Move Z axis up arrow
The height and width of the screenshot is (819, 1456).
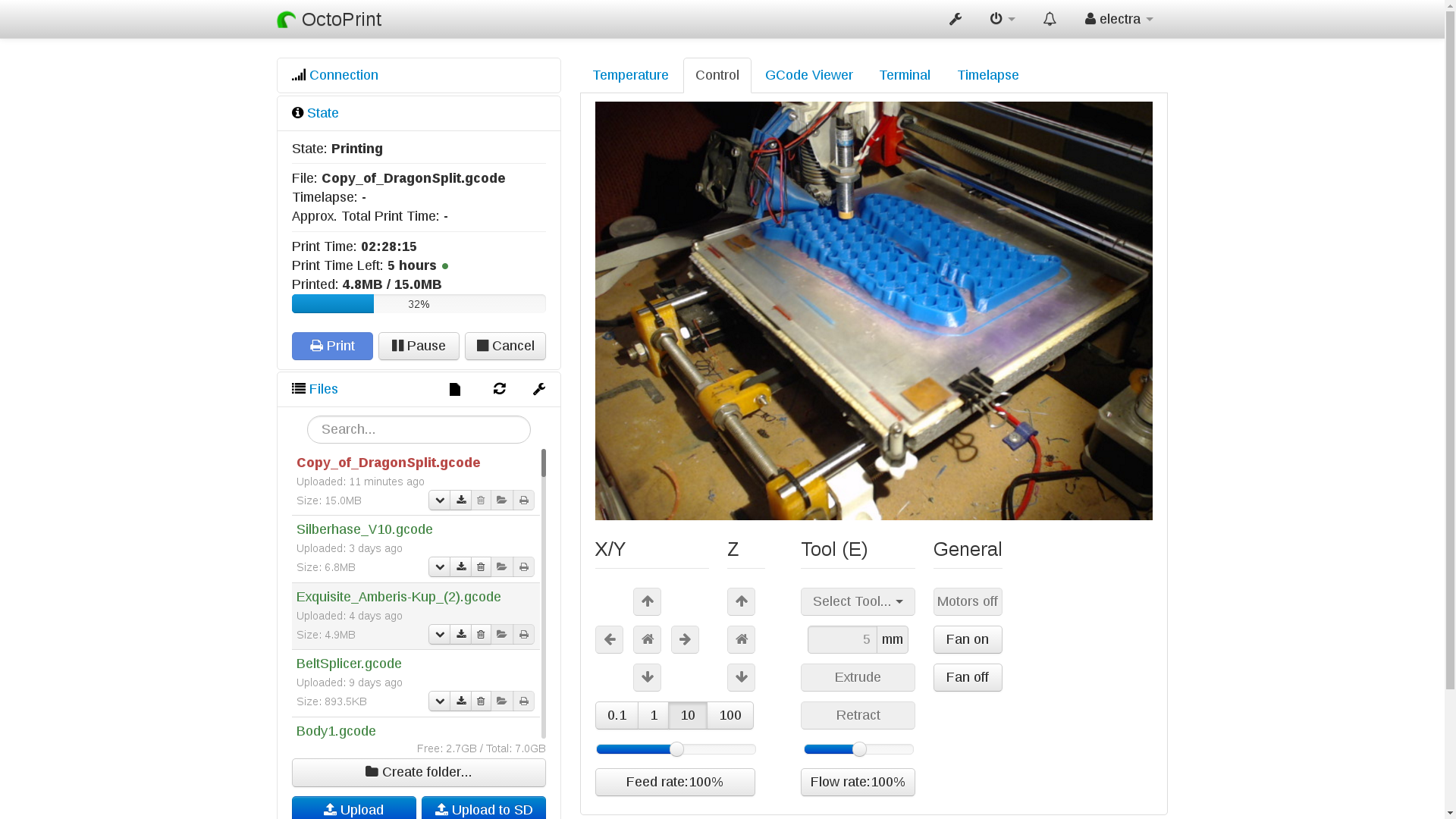point(741,601)
